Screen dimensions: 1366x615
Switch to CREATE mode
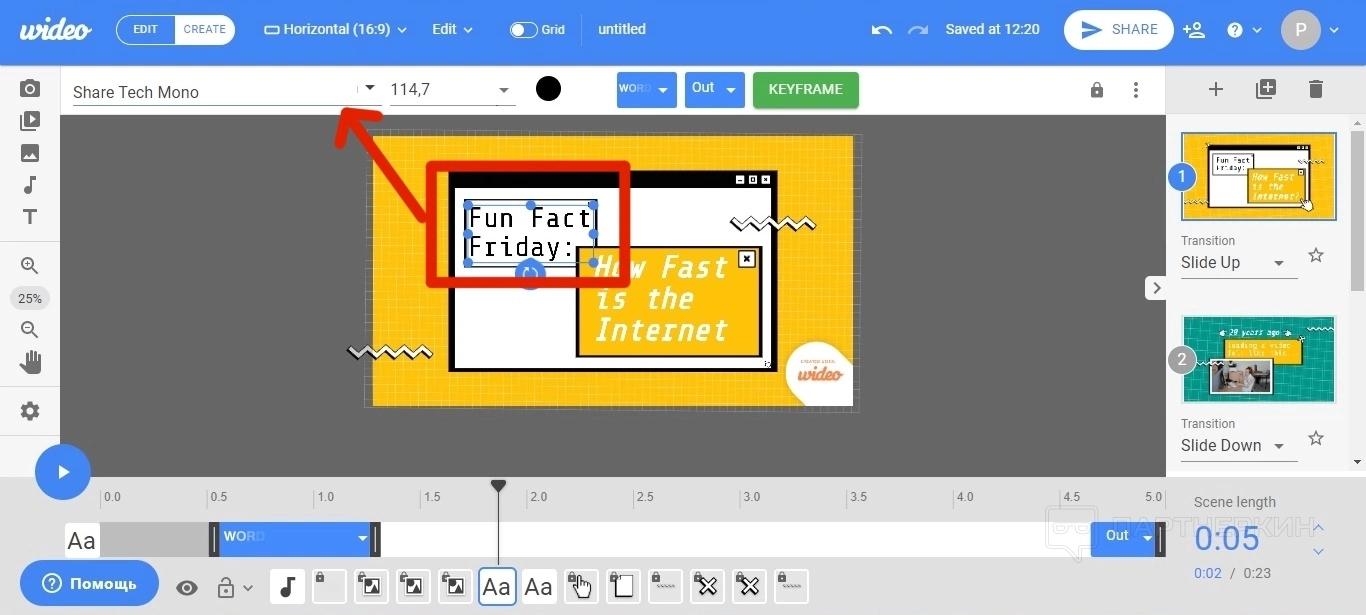click(x=205, y=29)
